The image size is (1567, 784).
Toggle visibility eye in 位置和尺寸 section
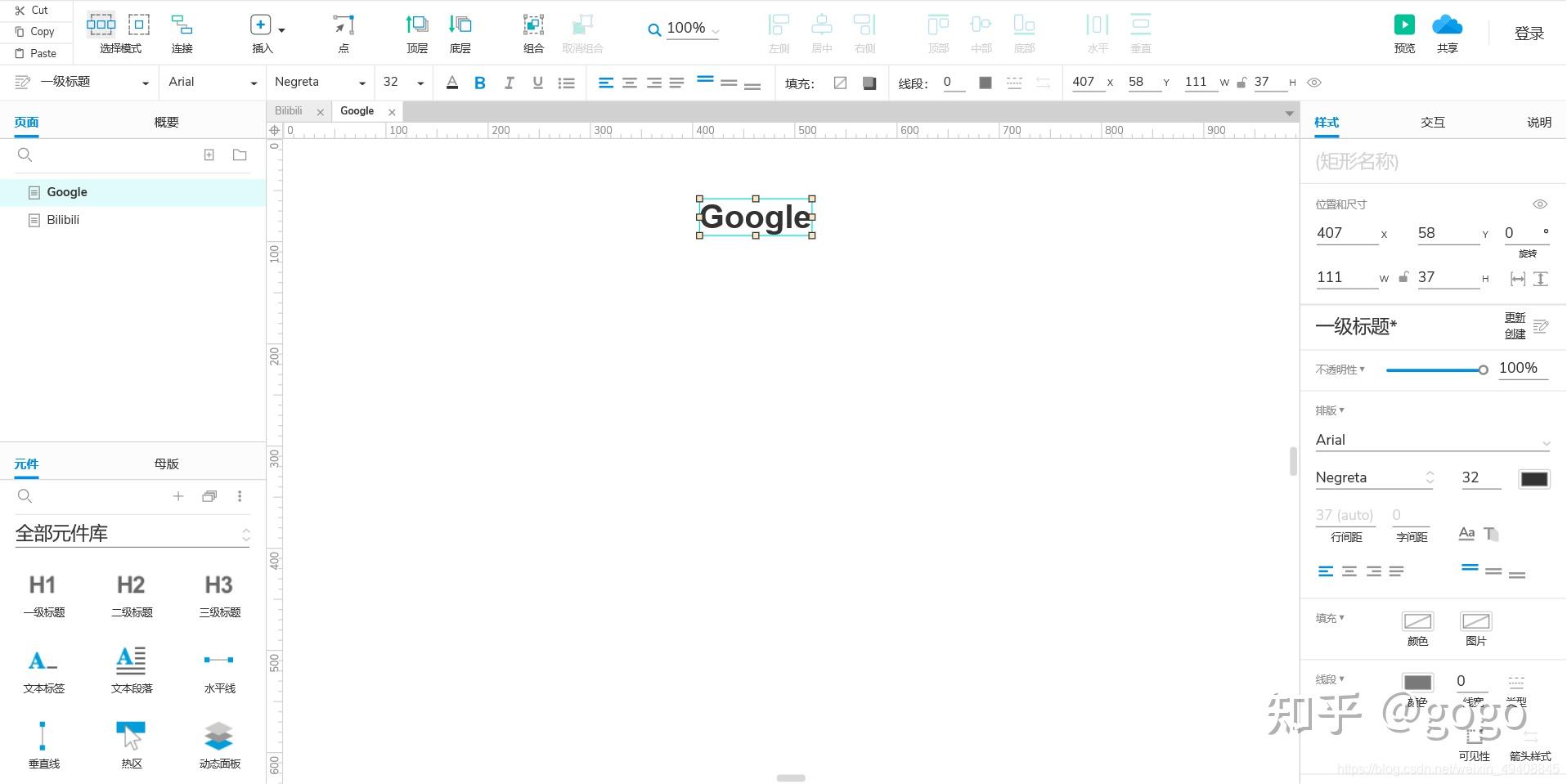pyautogui.click(x=1539, y=204)
